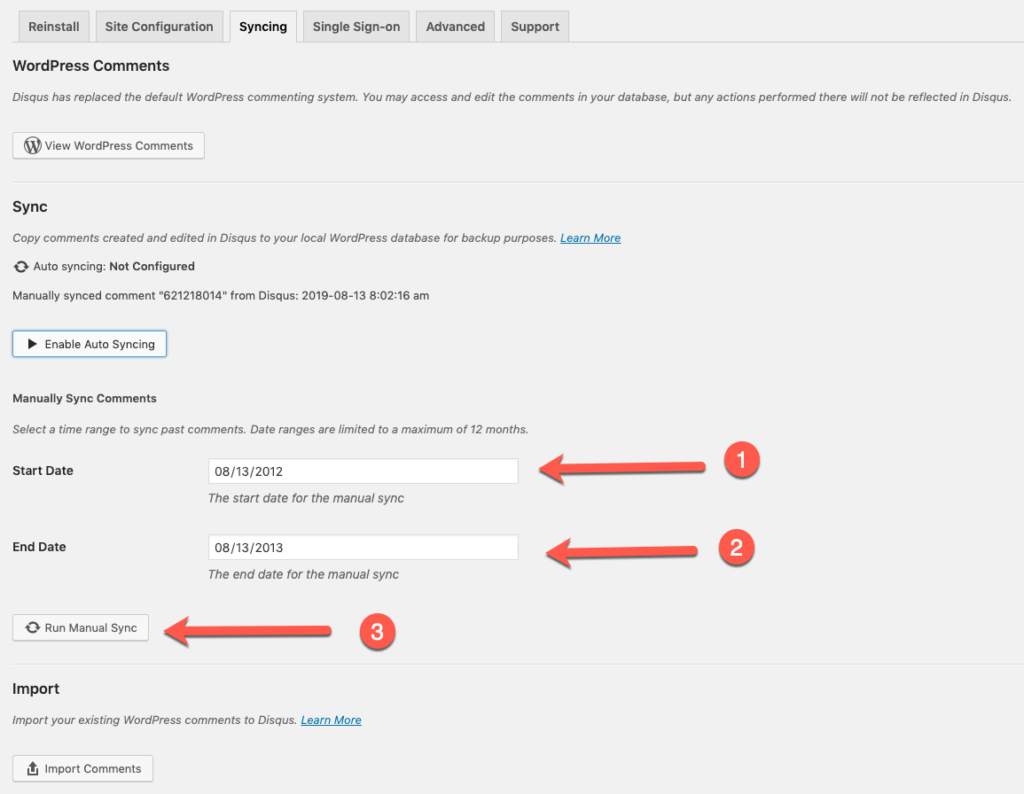This screenshot has height=794, width=1024.
Task: Go to the Advanced tab
Action: (455, 27)
